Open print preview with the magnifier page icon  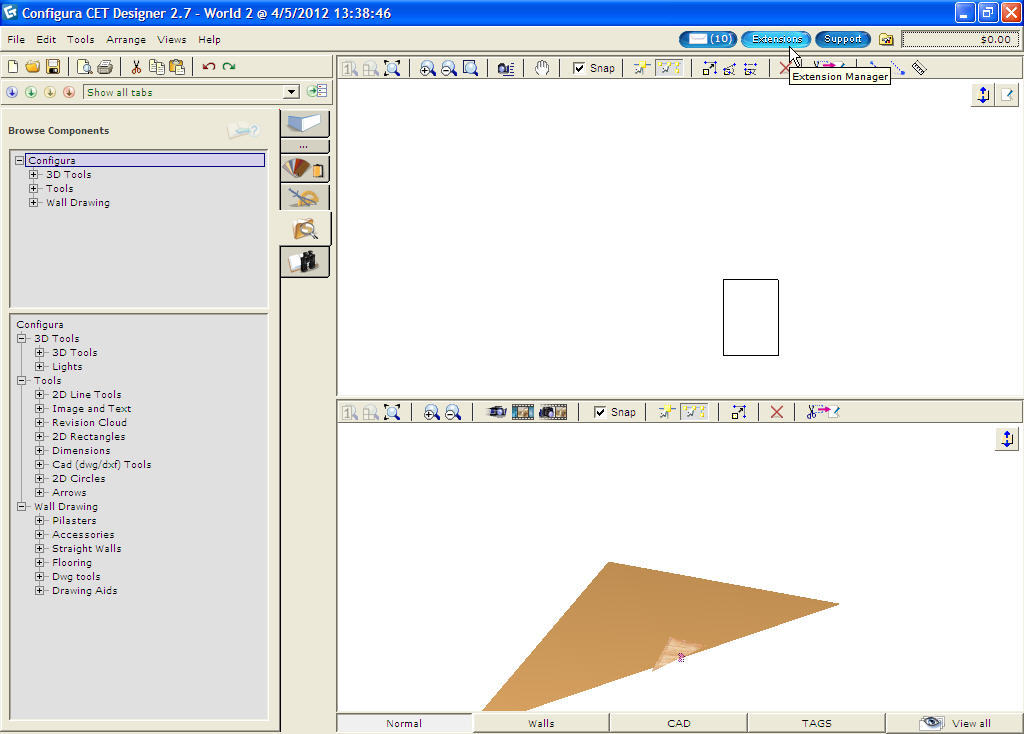tap(84, 67)
